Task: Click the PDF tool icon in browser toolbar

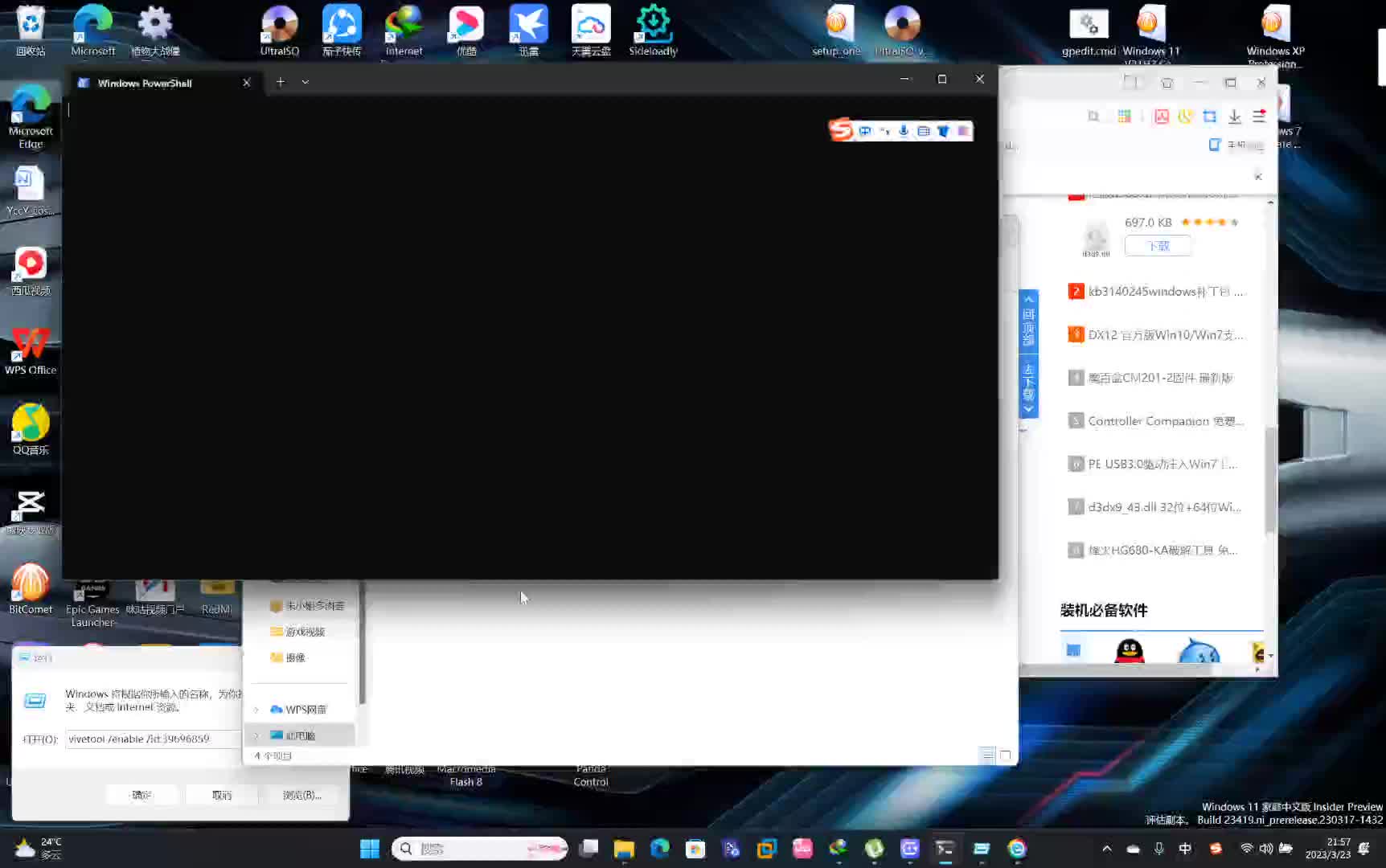Action: click(1161, 117)
